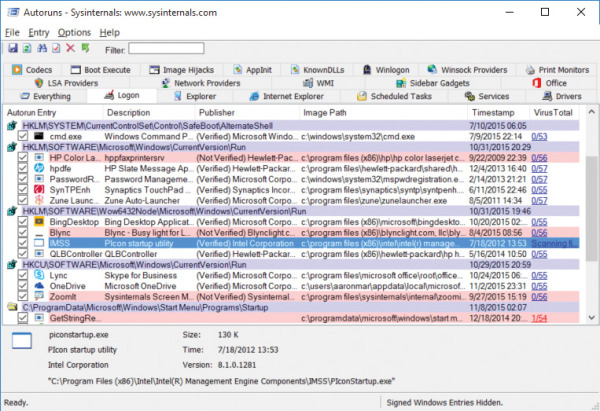
Task: Click the BingDesktop entry icon
Action: 39,222
